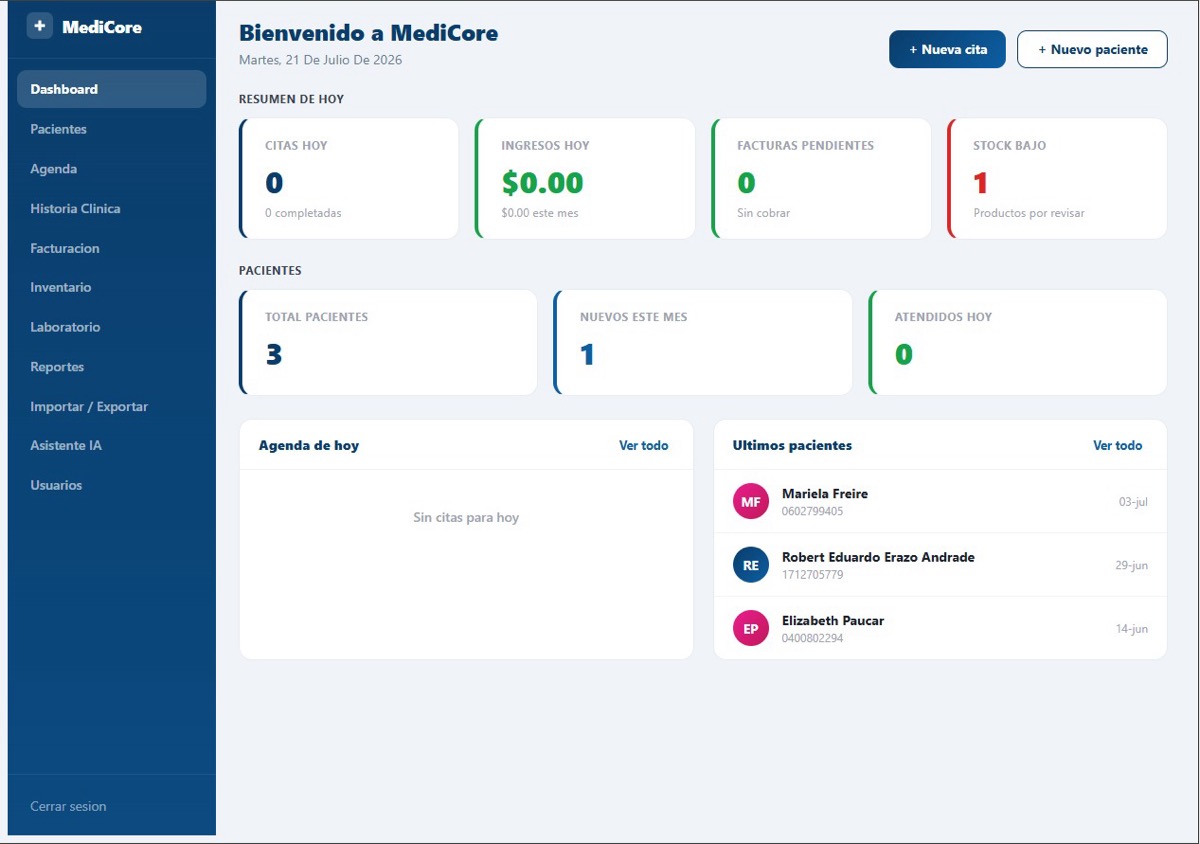
Task: Open the Ingresos Hoy summary card
Action: tap(585, 179)
